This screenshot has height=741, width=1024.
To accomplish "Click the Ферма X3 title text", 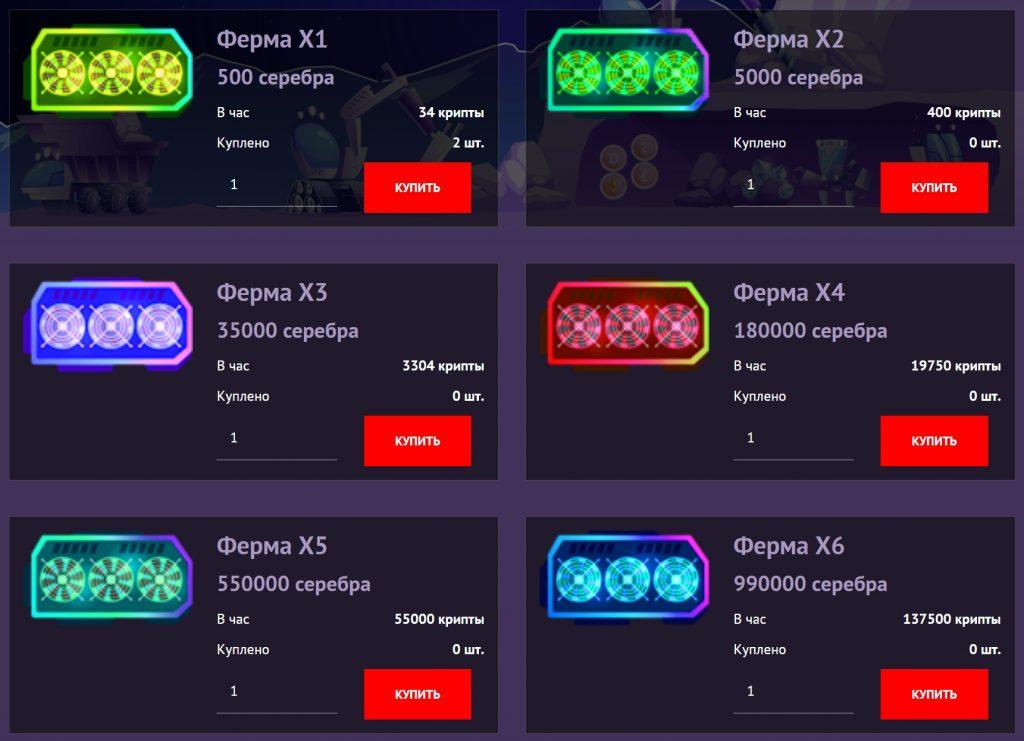I will tap(272, 292).
